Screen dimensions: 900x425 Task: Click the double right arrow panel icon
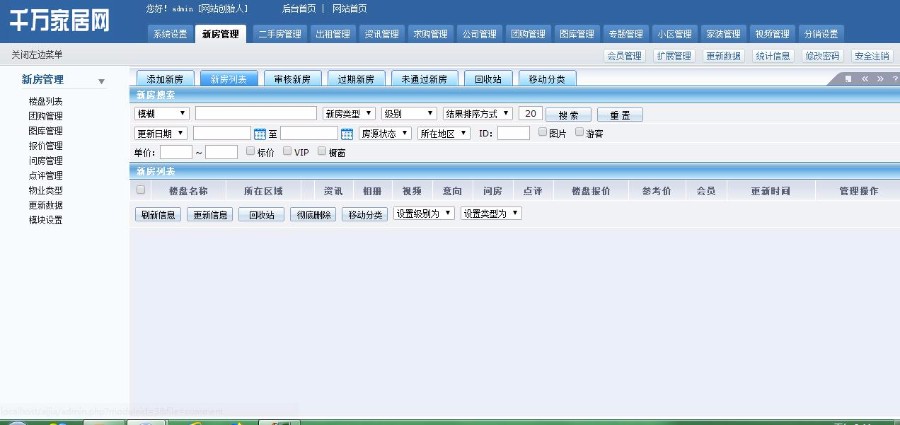pos(880,79)
